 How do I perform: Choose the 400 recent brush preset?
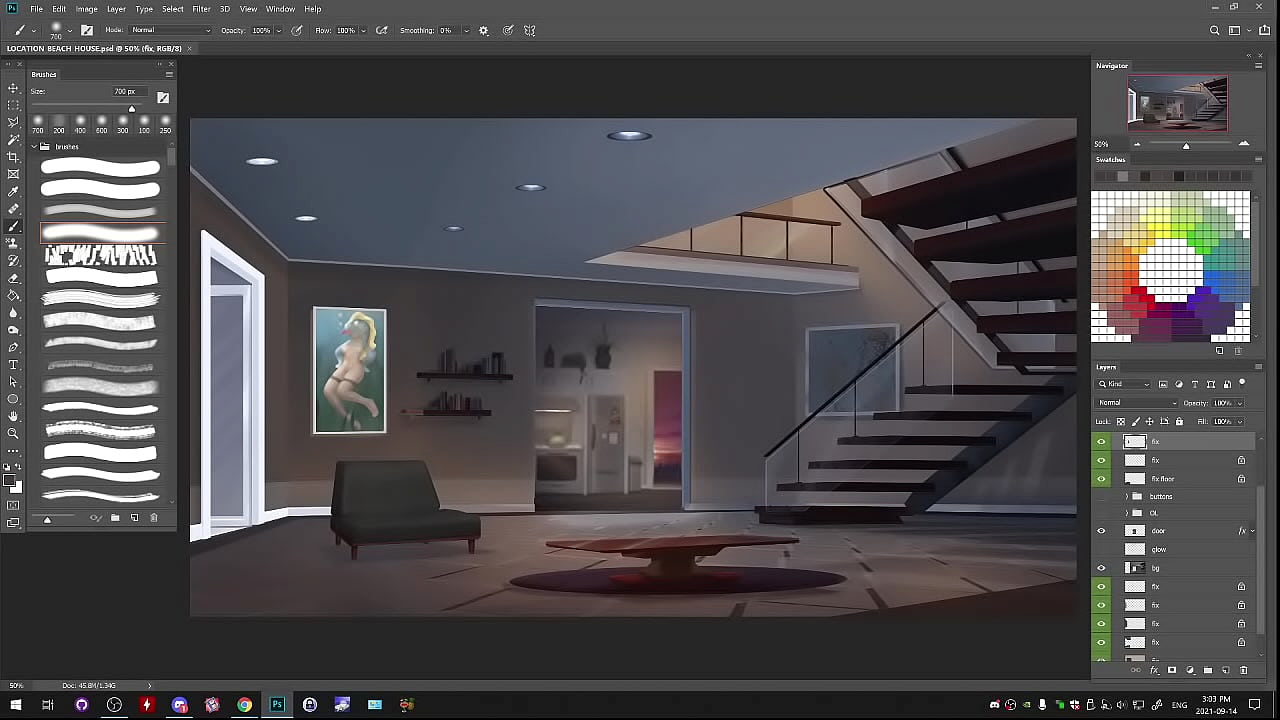click(80, 124)
